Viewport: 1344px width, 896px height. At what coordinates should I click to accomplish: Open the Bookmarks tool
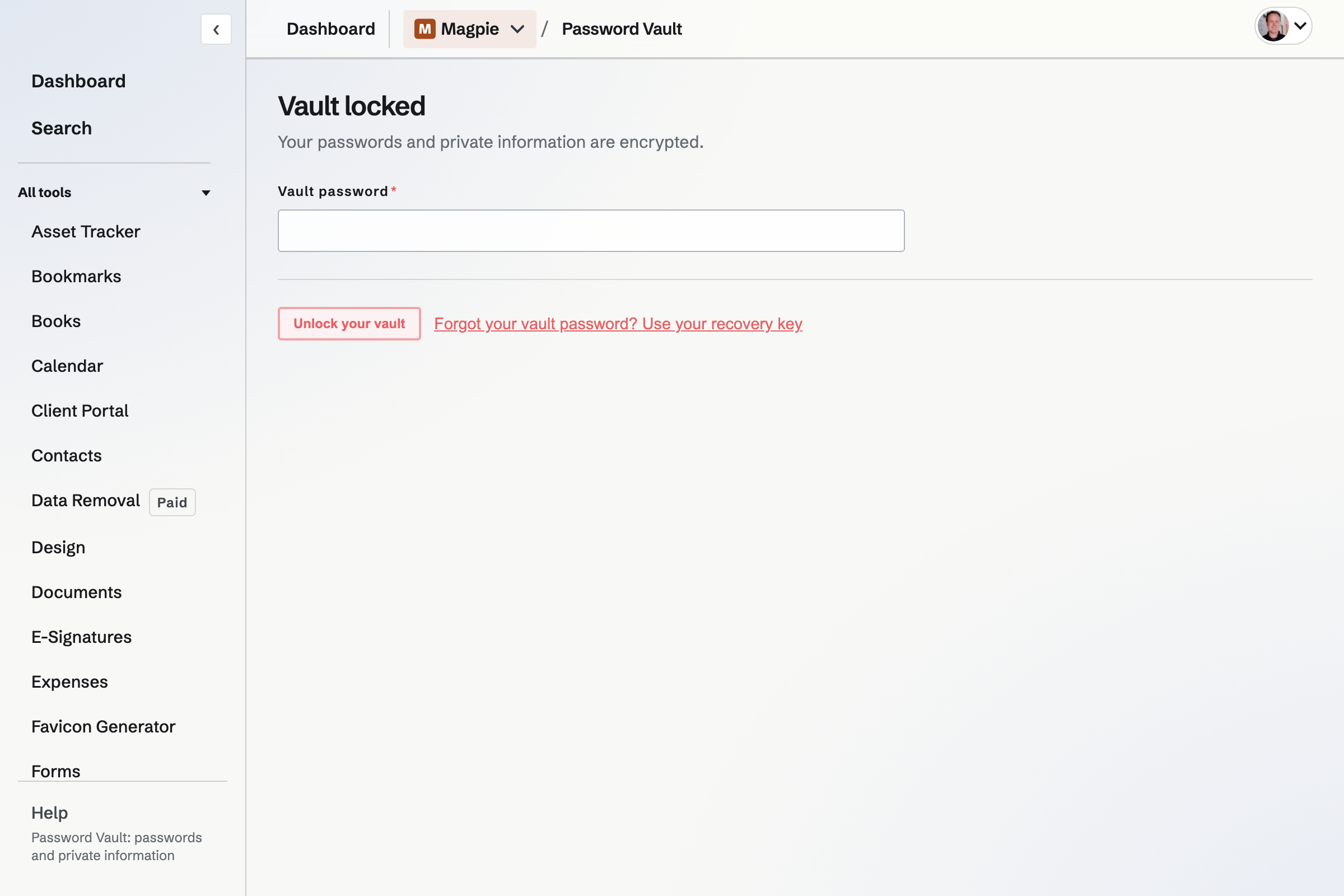(x=76, y=277)
